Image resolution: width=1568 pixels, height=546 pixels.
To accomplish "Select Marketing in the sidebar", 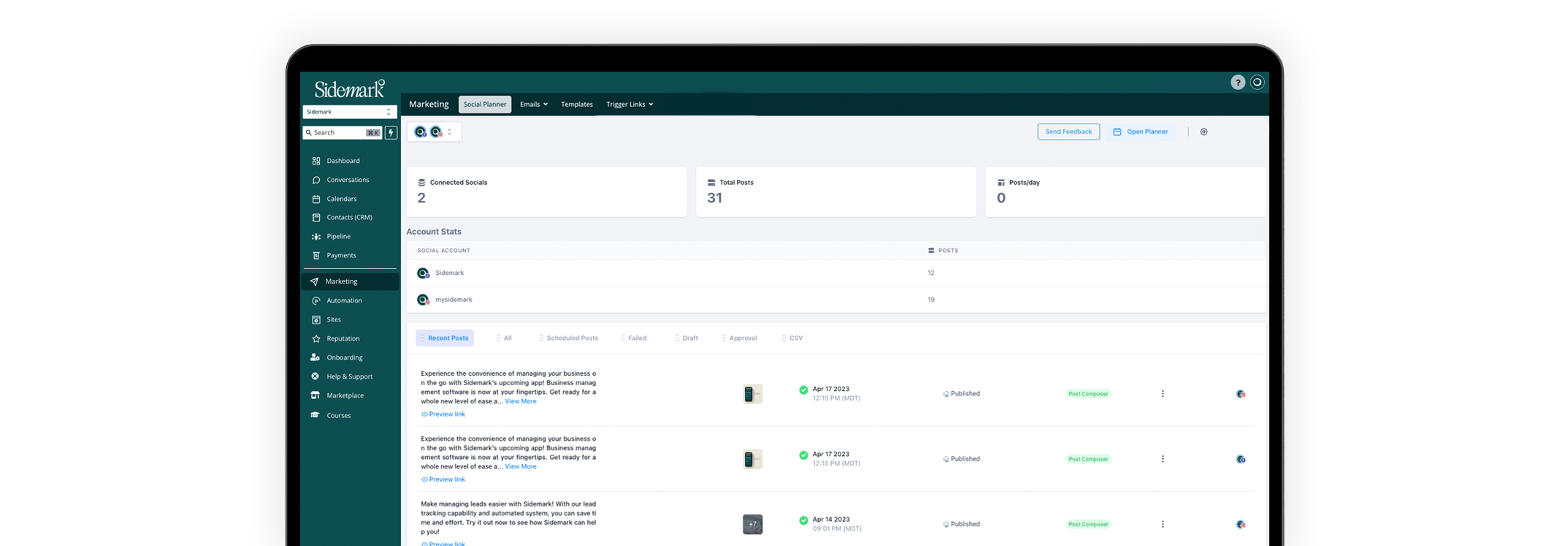I will [x=351, y=281].
